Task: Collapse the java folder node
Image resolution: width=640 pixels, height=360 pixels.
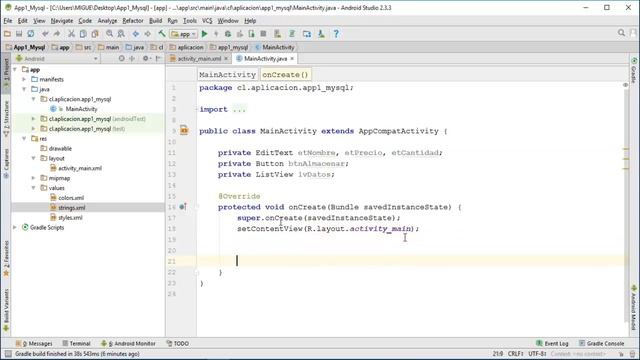Action: [24, 89]
